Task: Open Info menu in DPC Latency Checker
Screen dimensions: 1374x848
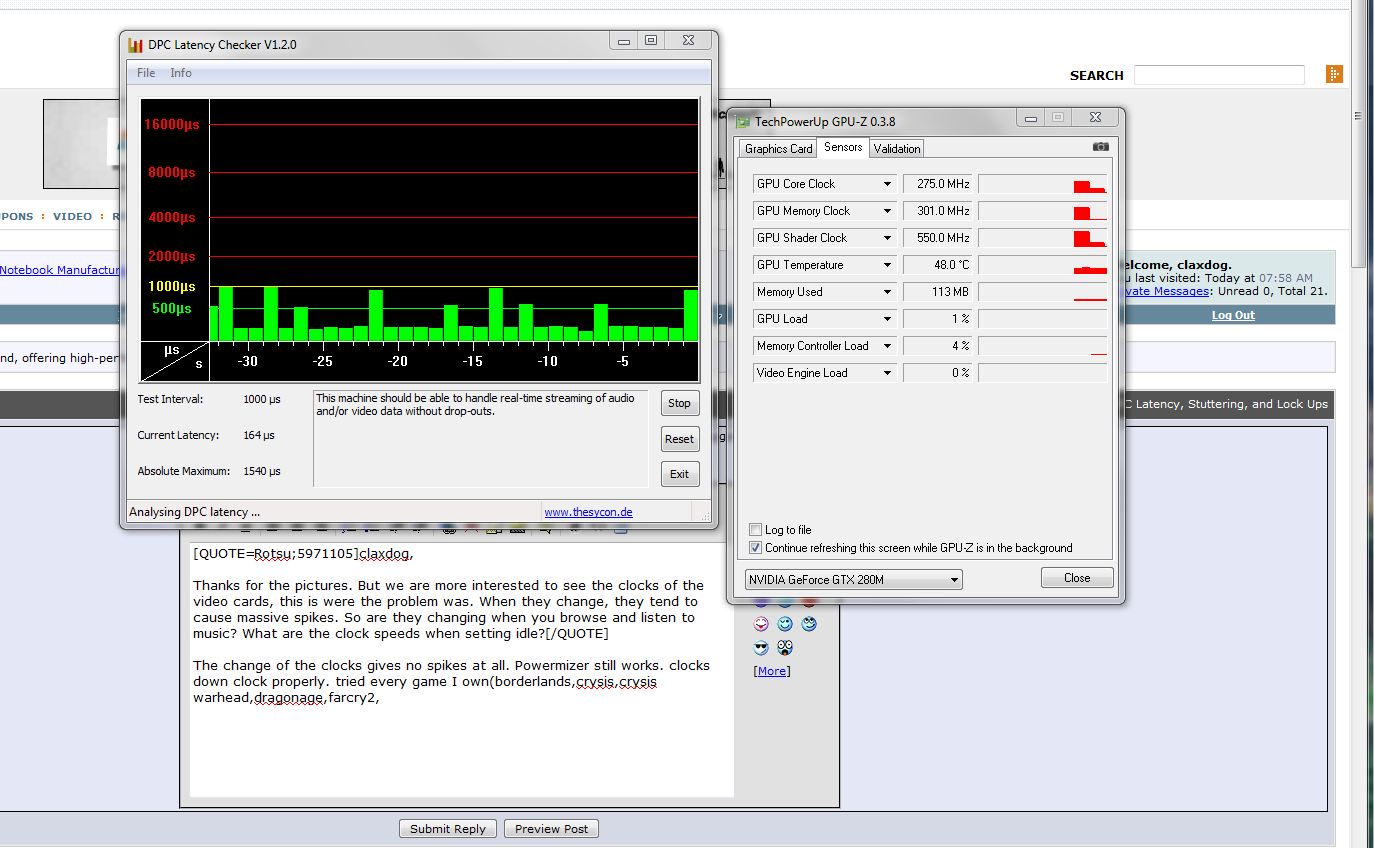Action: (x=181, y=73)
